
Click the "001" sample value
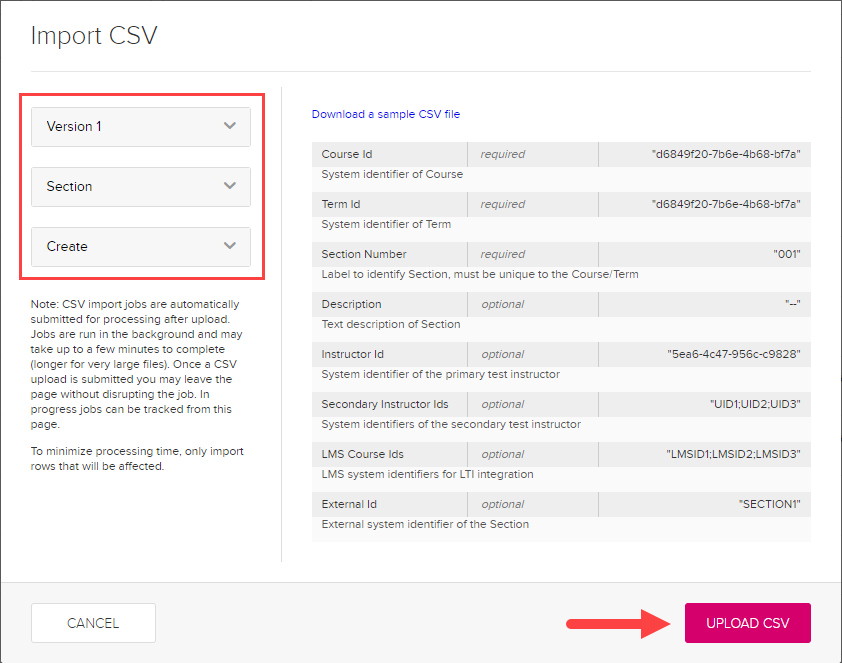787,254
